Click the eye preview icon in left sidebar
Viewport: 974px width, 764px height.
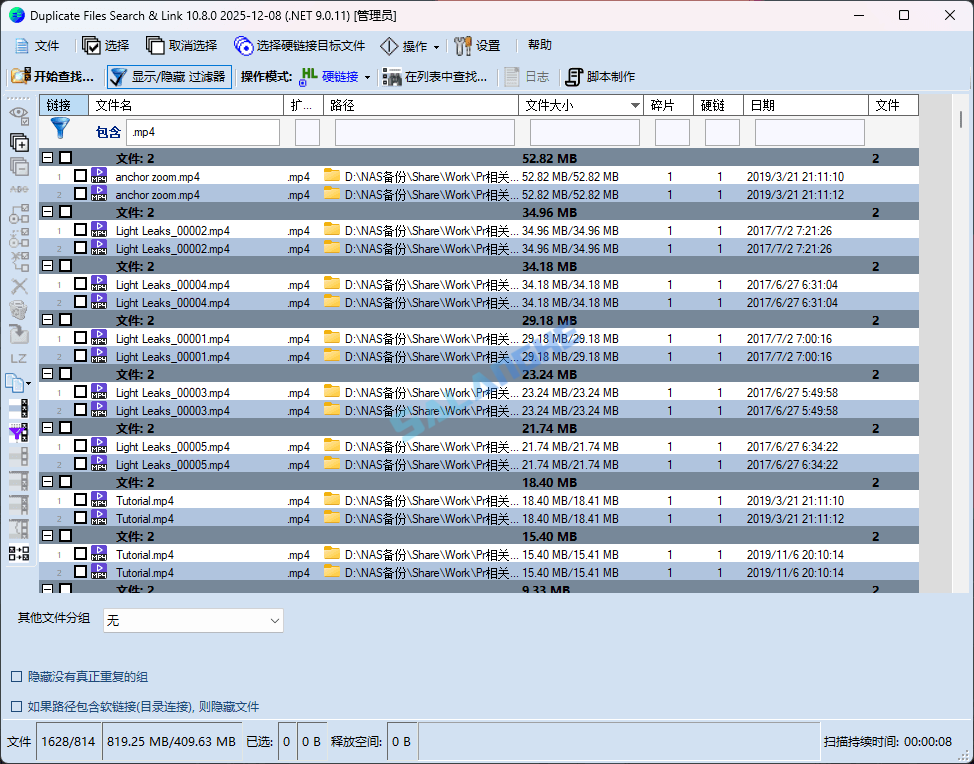pos(17,113)
